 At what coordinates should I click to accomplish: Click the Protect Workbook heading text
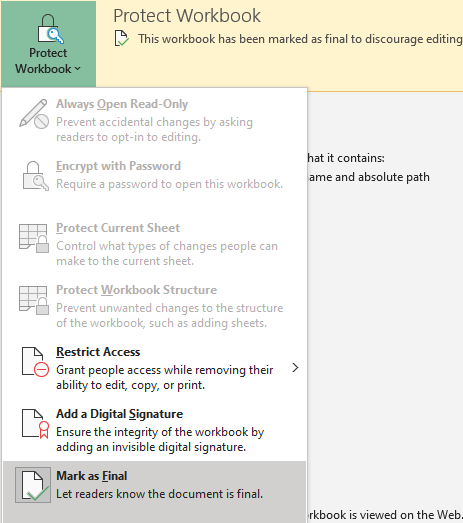pyautogui.click(x=187, y=16)
